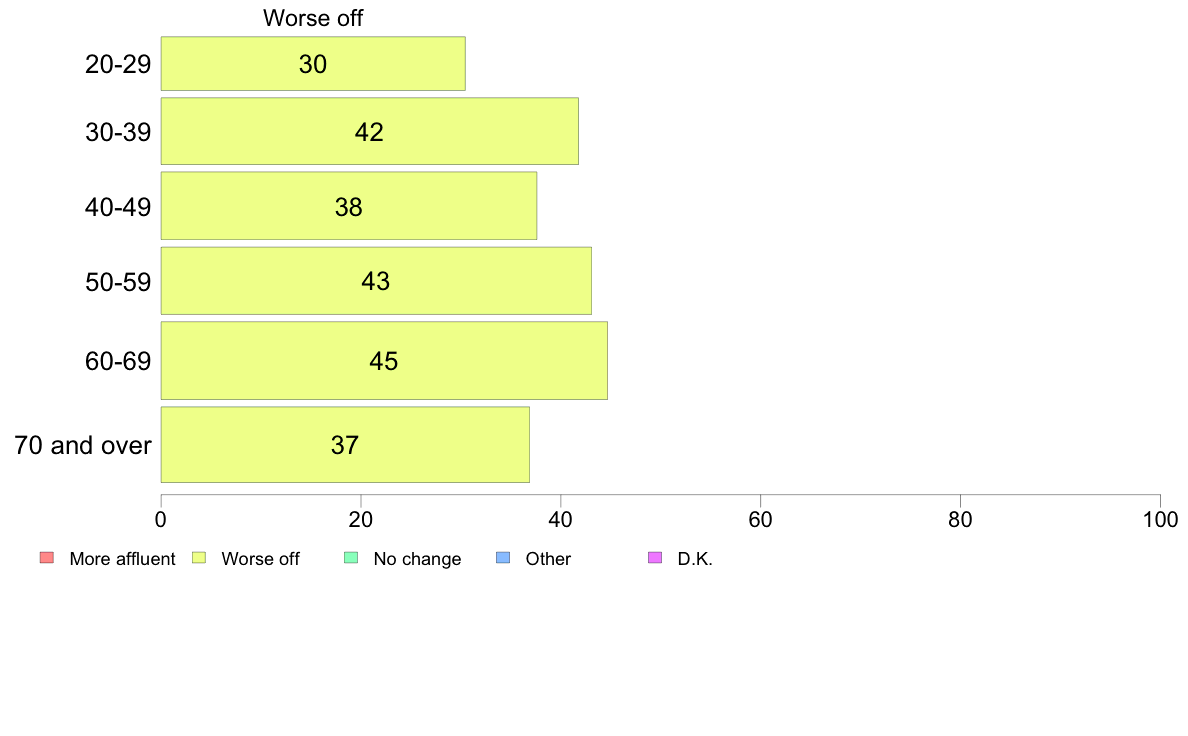
Task: Click the 60-69 age group label
Action: coord(118,361)
